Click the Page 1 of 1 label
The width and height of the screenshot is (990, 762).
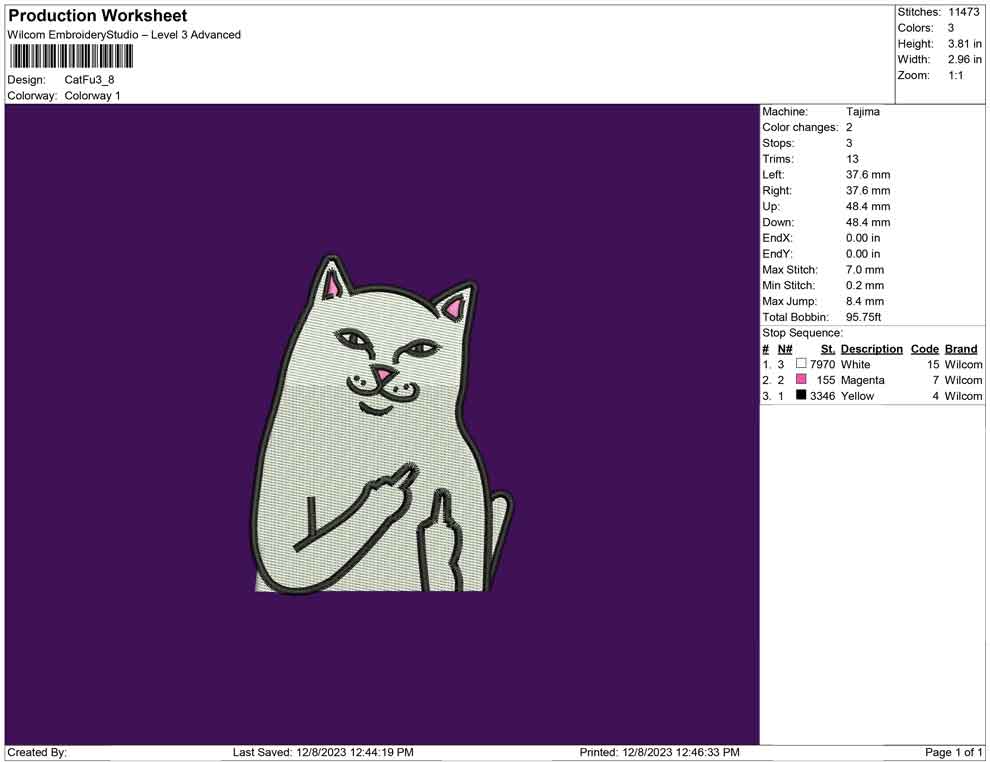pyautogui.click(x=951, y=752)
